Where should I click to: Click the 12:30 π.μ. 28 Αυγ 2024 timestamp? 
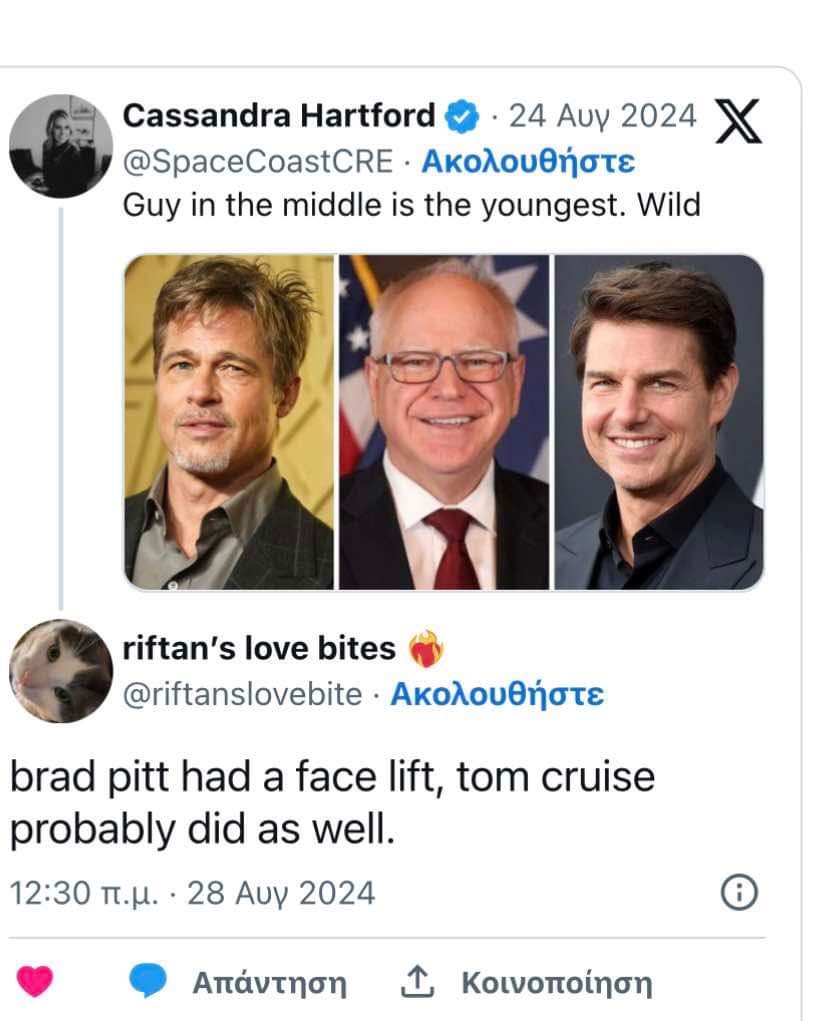coord(192,892)
